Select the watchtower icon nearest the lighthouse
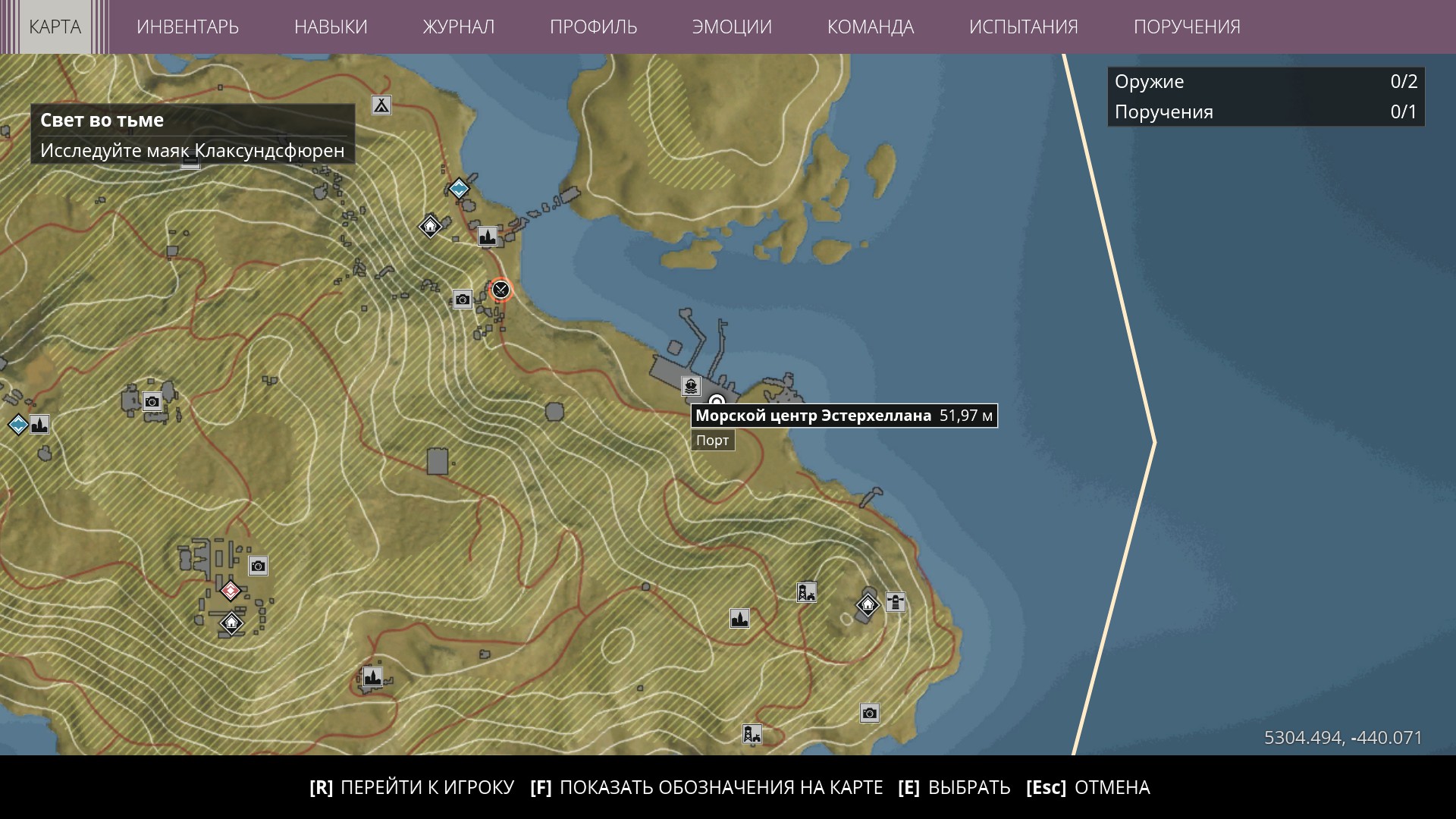 point(806,592)
